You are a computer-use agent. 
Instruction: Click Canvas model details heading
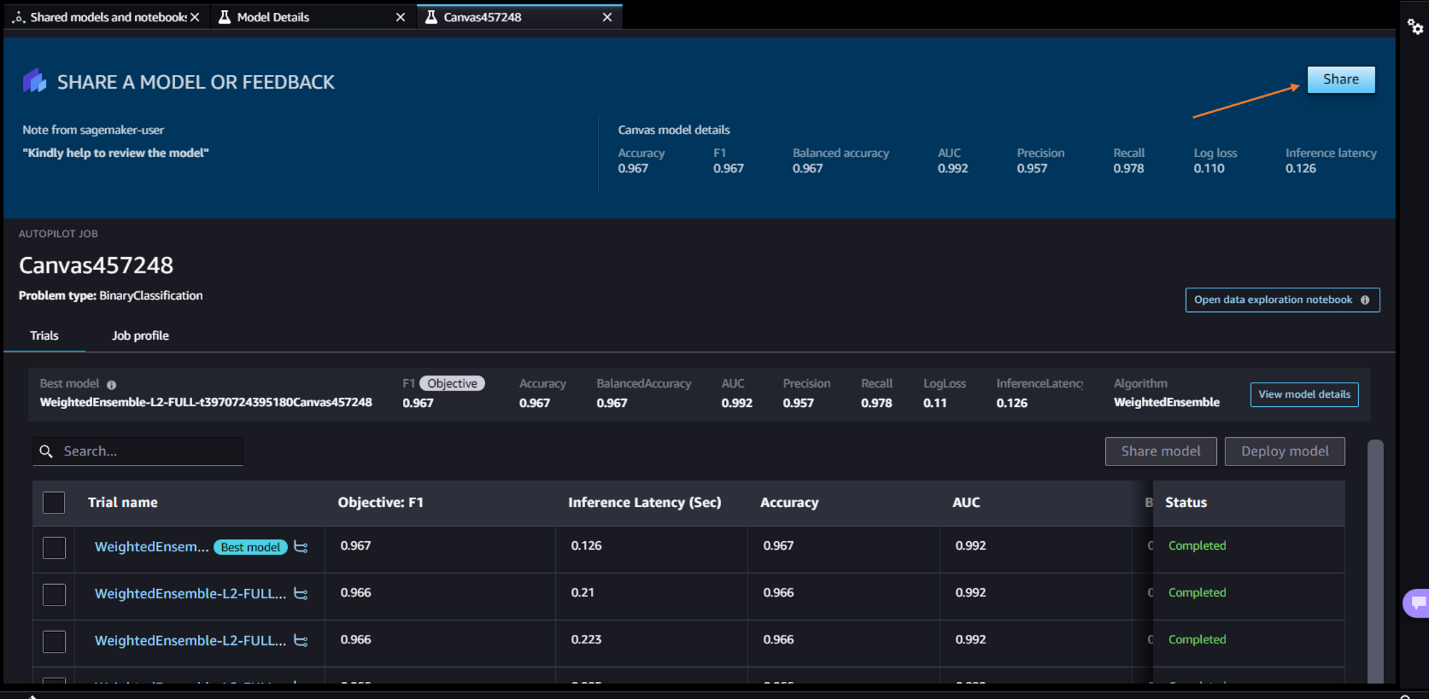coord(674,130)
